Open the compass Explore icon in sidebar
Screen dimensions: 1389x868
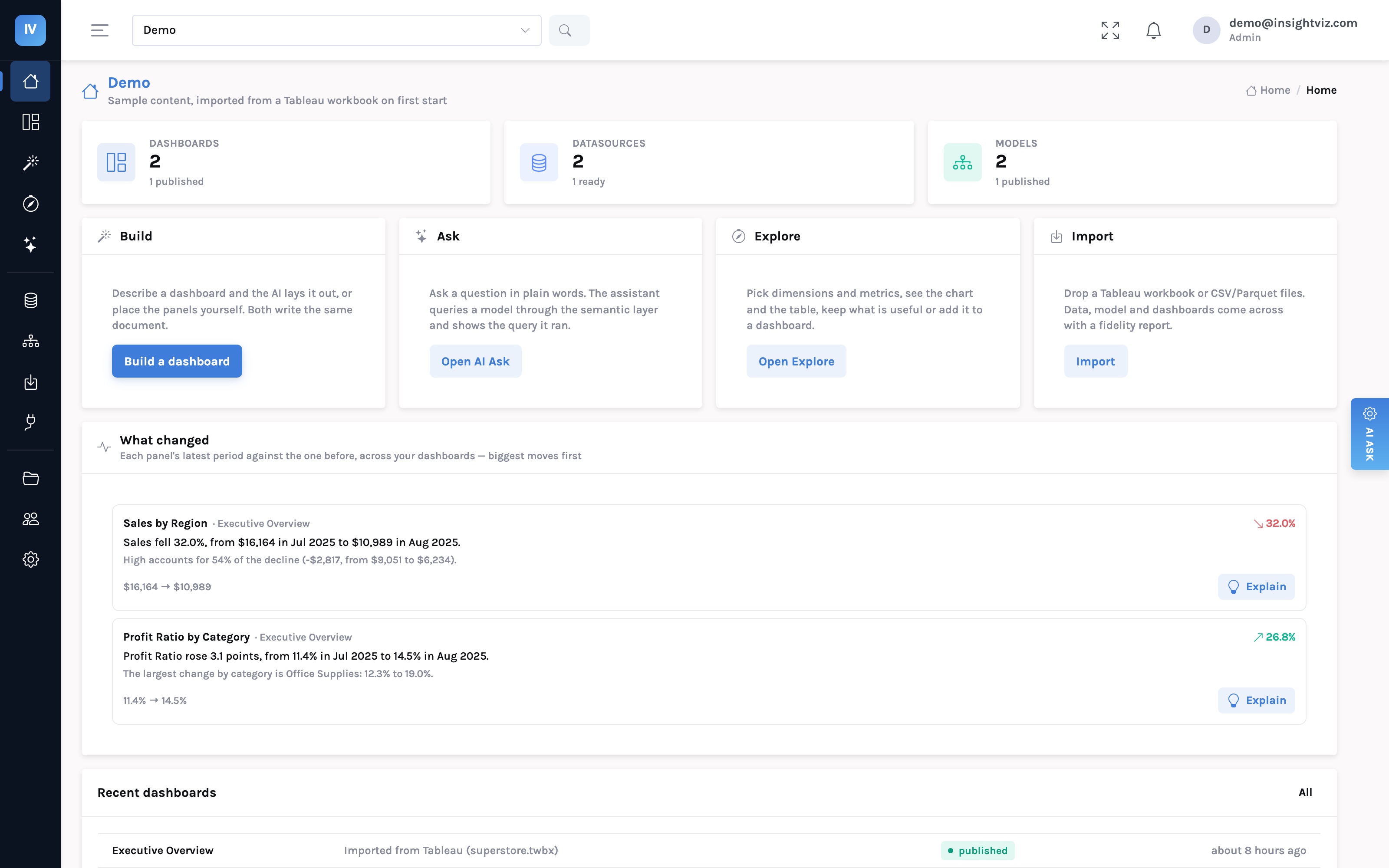point(30,204)
